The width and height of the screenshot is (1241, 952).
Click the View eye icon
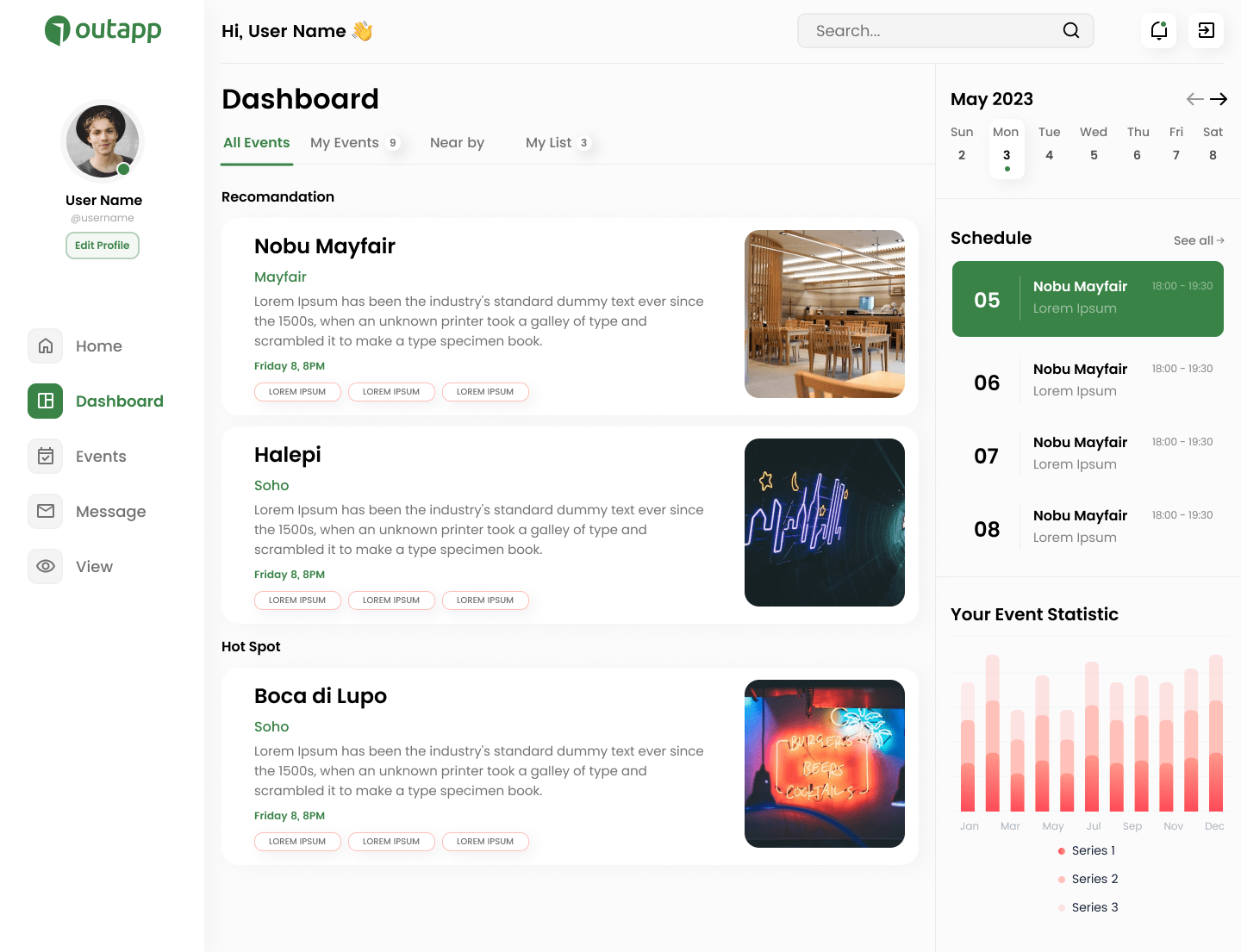tap(46, 567)
